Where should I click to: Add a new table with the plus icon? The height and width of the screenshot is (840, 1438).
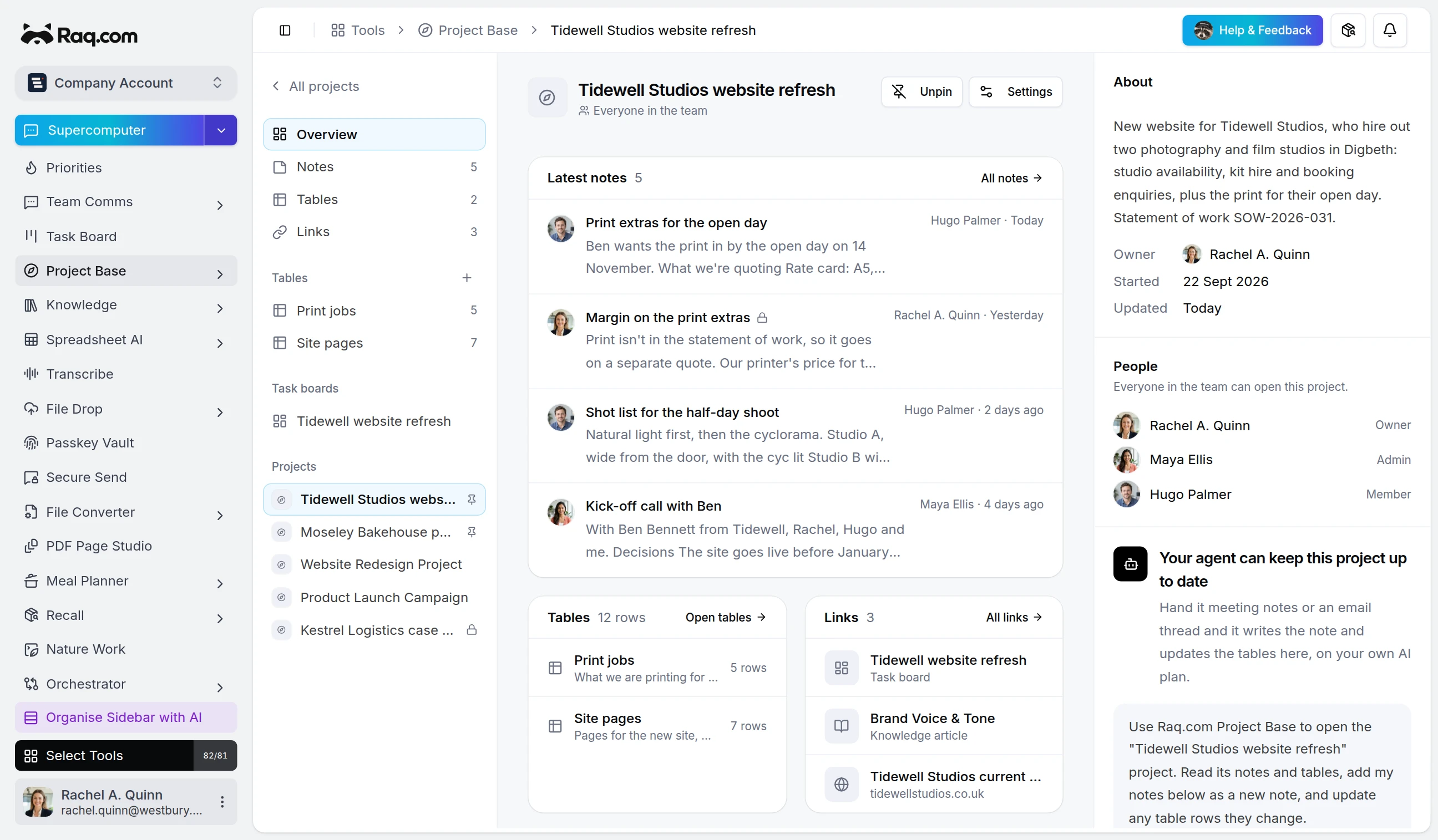point(467,278)
